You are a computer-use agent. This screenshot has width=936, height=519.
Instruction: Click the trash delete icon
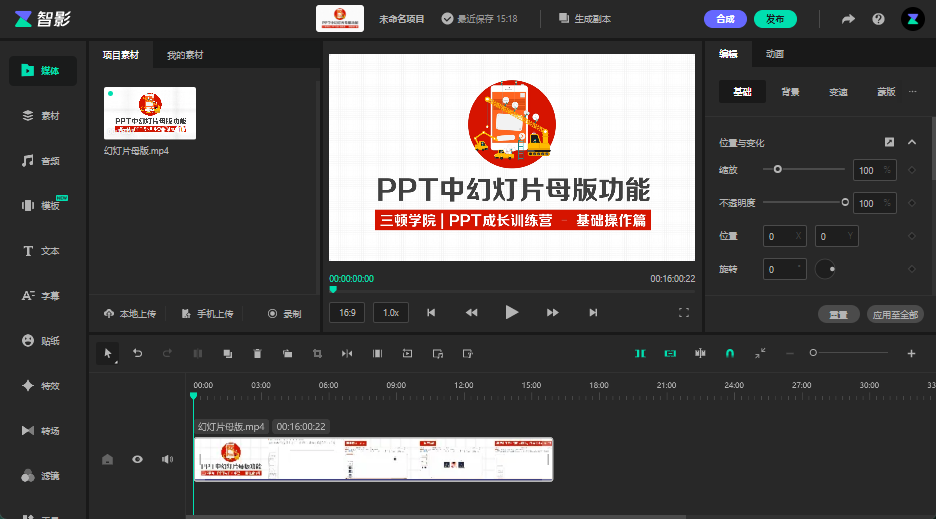[x=257, y=354]
